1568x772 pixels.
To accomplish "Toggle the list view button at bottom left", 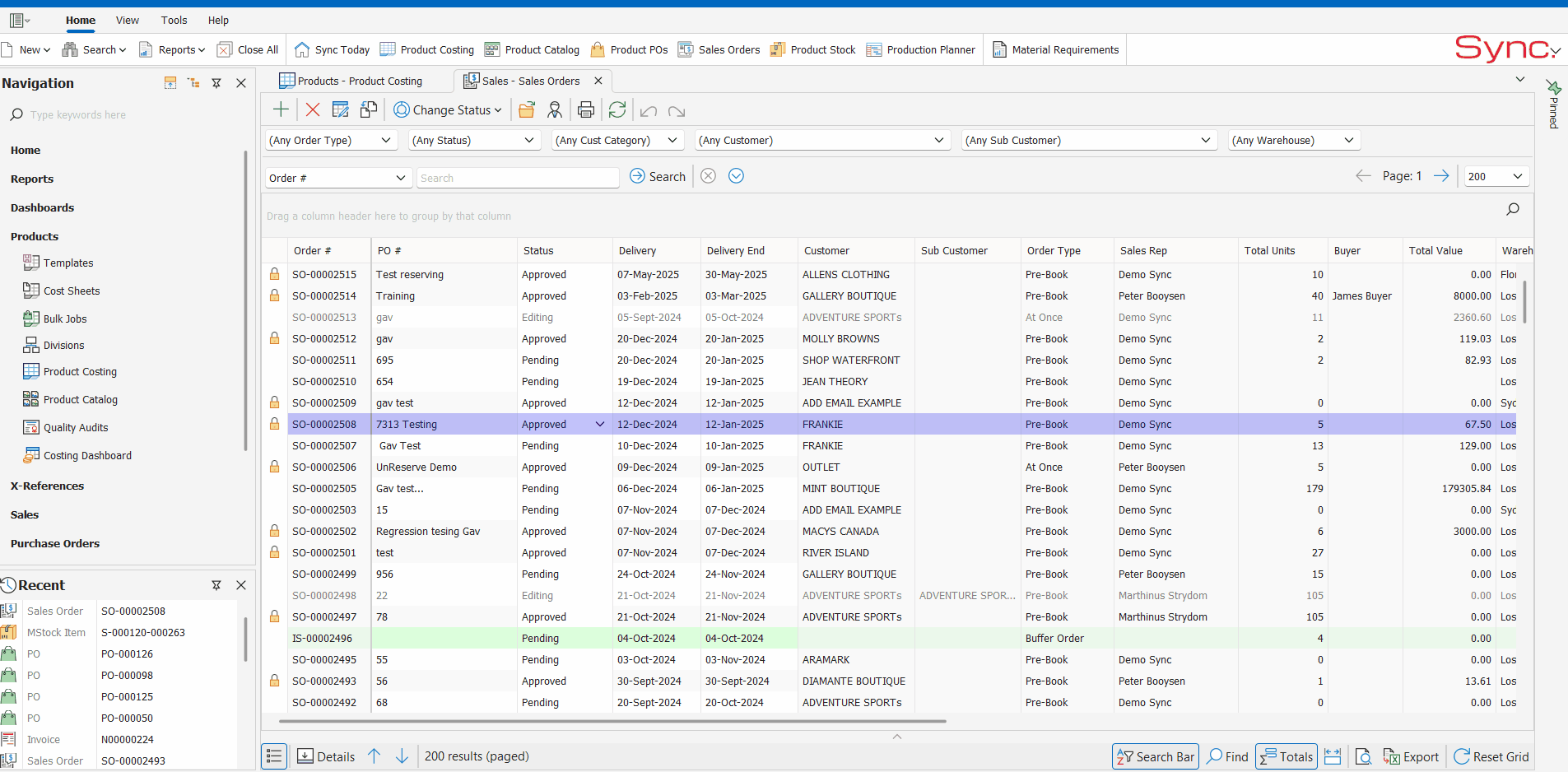I will coord(274,756).
